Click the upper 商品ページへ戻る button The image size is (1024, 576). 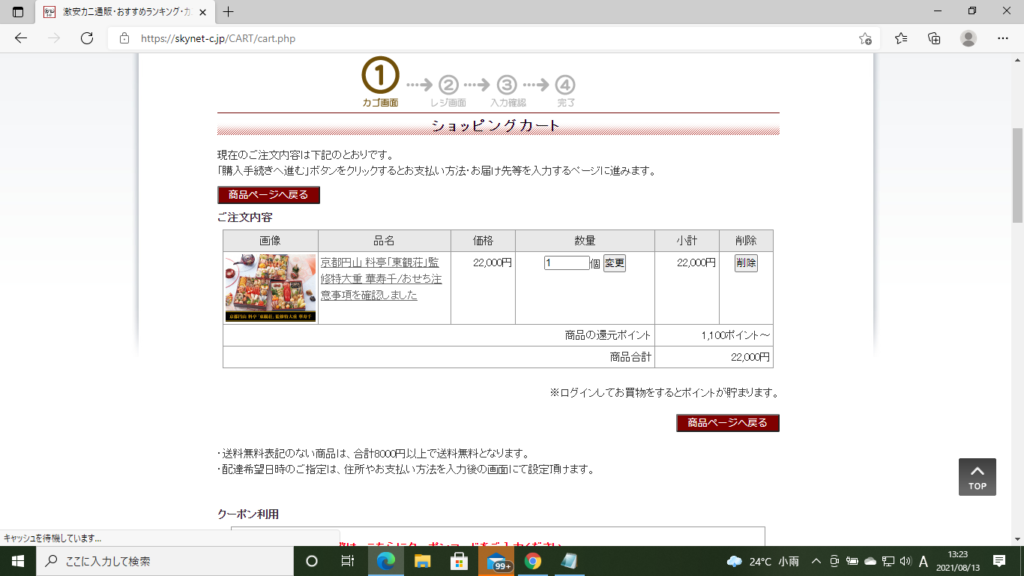pyautogui.click(x=268, y=195)
